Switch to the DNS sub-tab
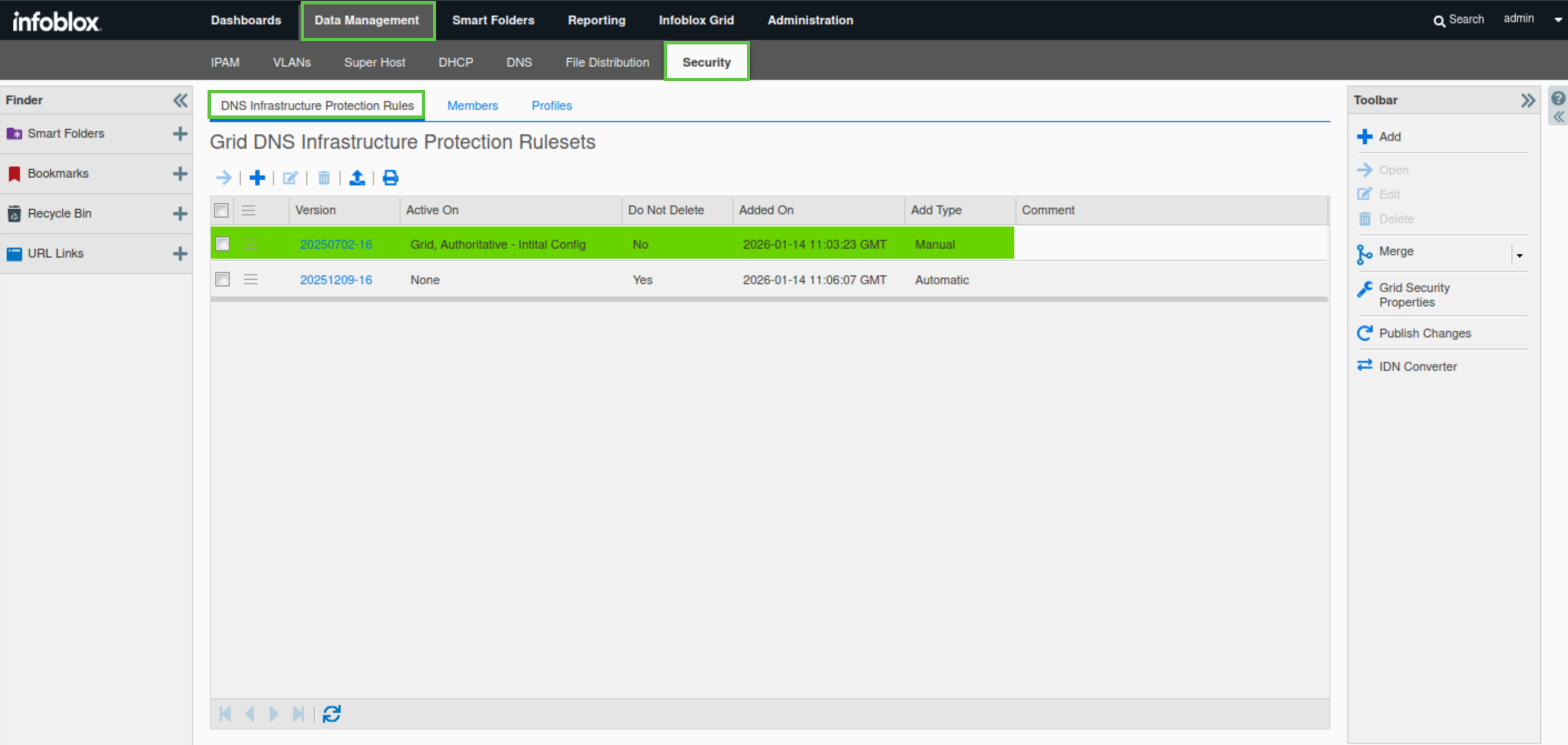 519,62
